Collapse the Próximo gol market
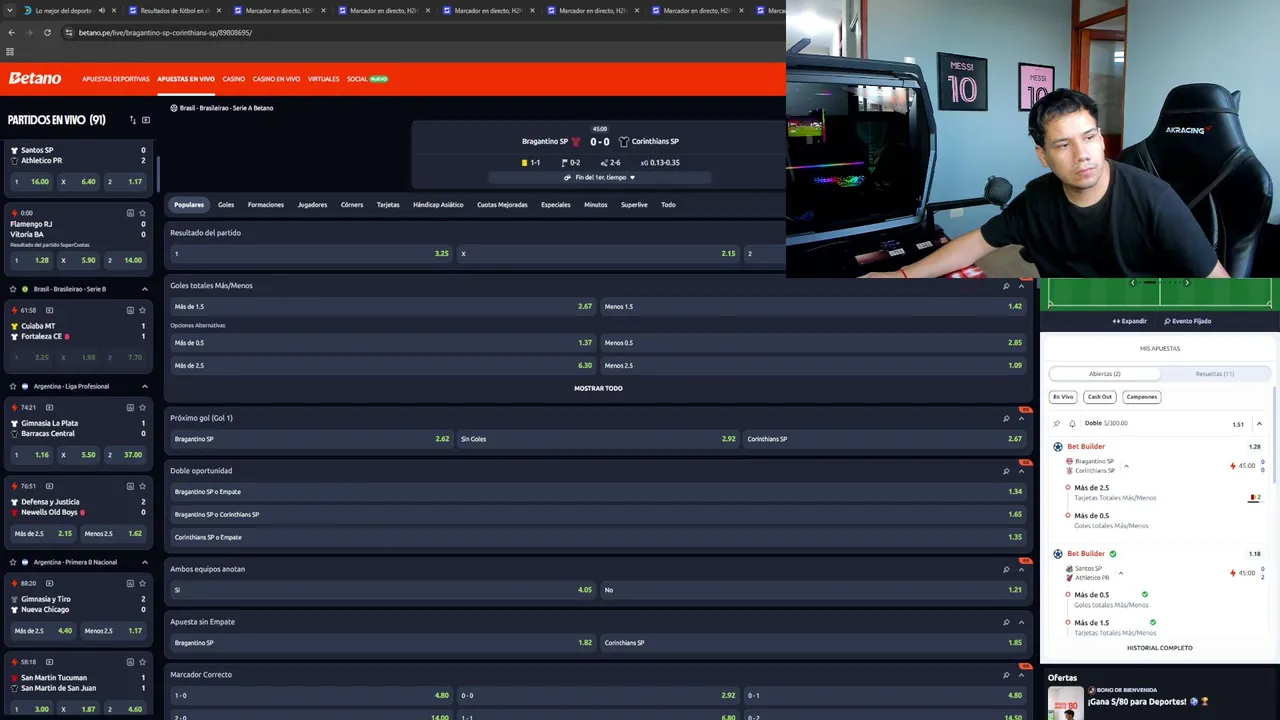Viewport: 1280px width, 720px height. [x=1021, y=418]
